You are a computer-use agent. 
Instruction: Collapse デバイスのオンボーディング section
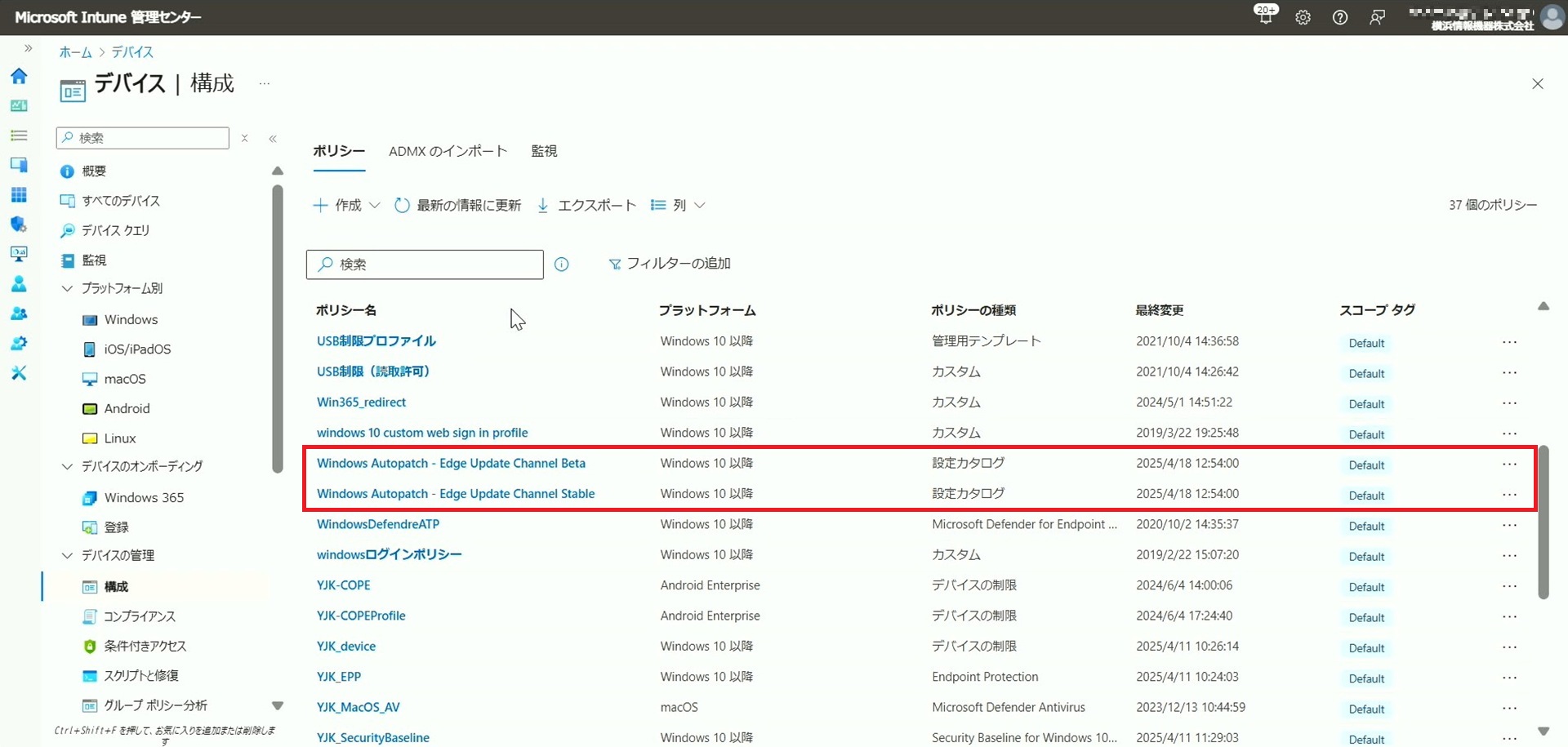point(132,466)
